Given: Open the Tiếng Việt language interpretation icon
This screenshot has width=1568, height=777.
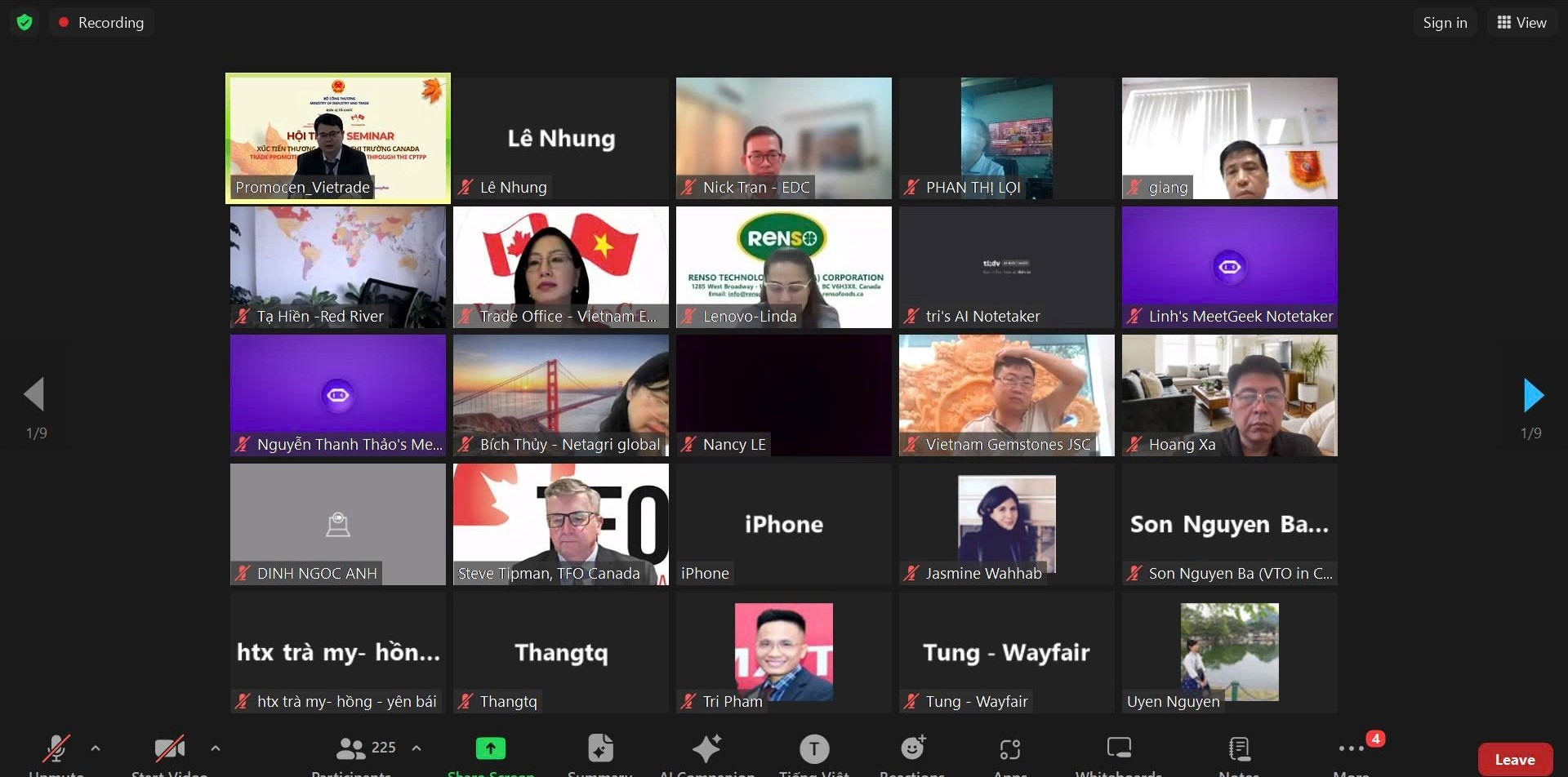Looking at the screenshot, I should (x=814, y=748).
